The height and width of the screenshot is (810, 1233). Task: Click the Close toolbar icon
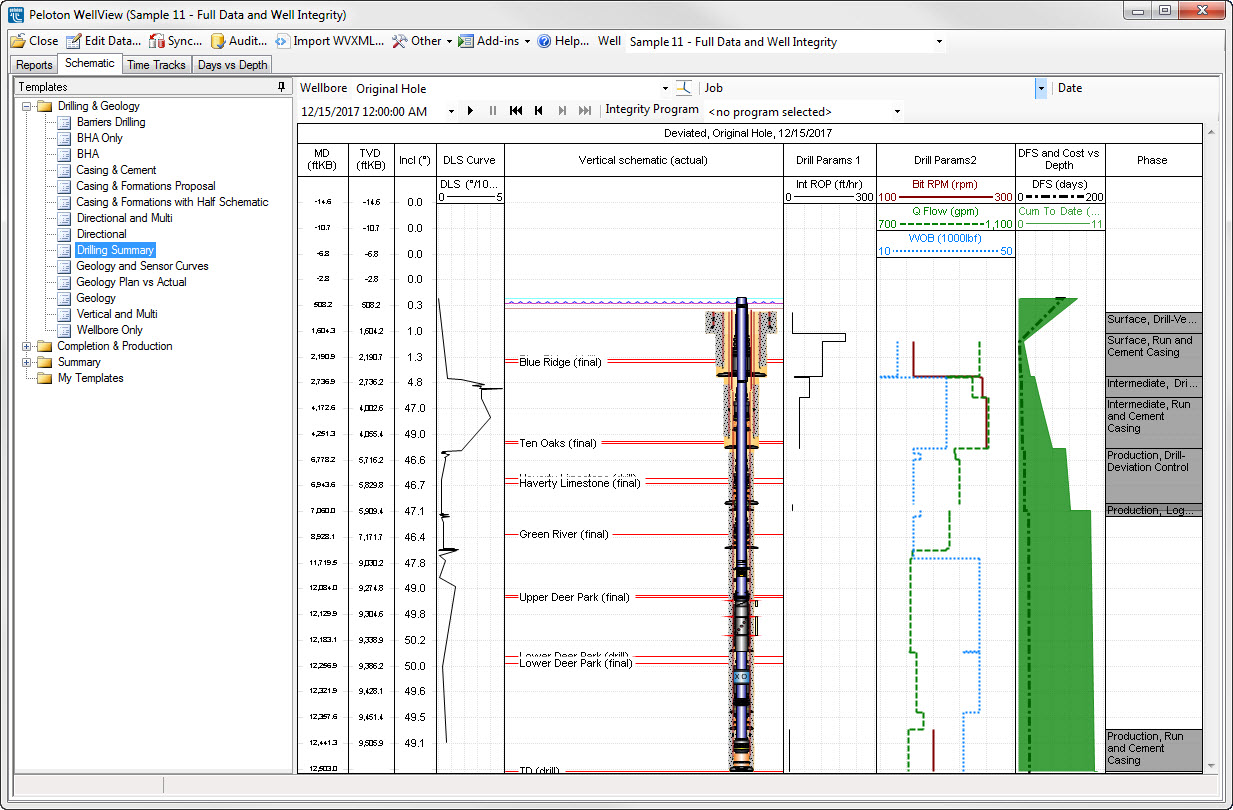click(x=18, y=41)
